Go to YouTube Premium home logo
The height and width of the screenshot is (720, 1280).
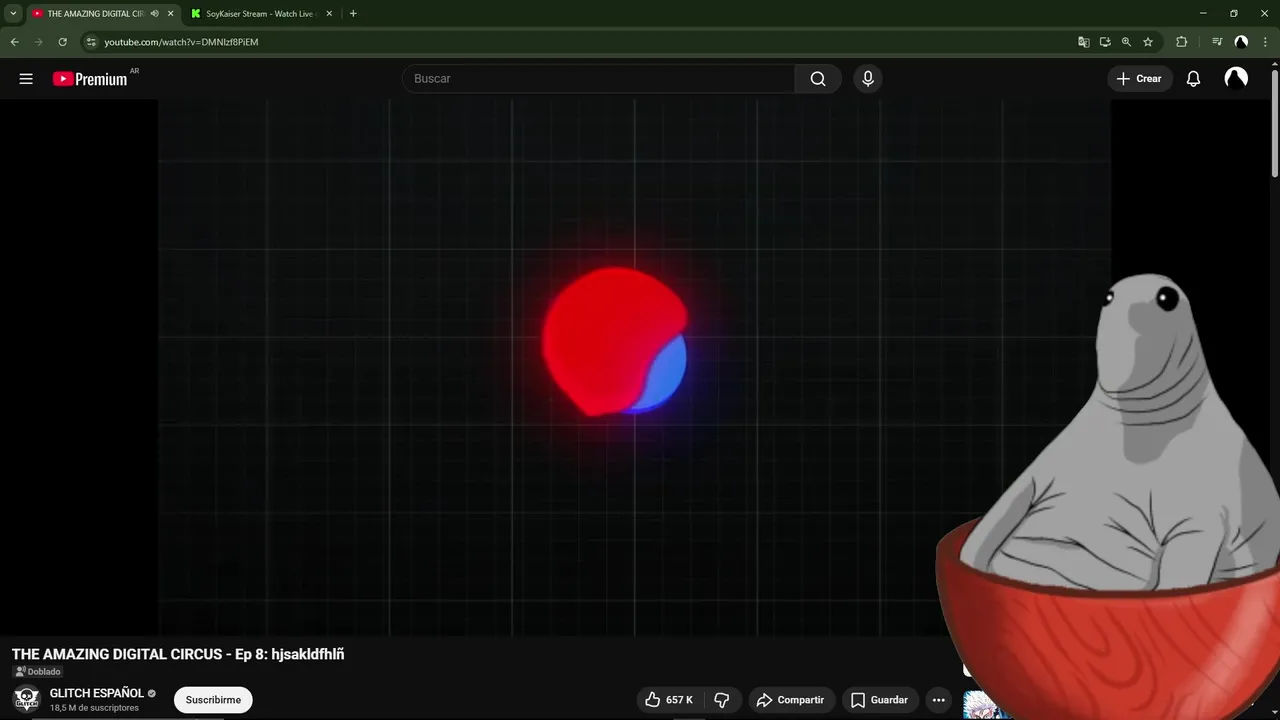[92, 79]
